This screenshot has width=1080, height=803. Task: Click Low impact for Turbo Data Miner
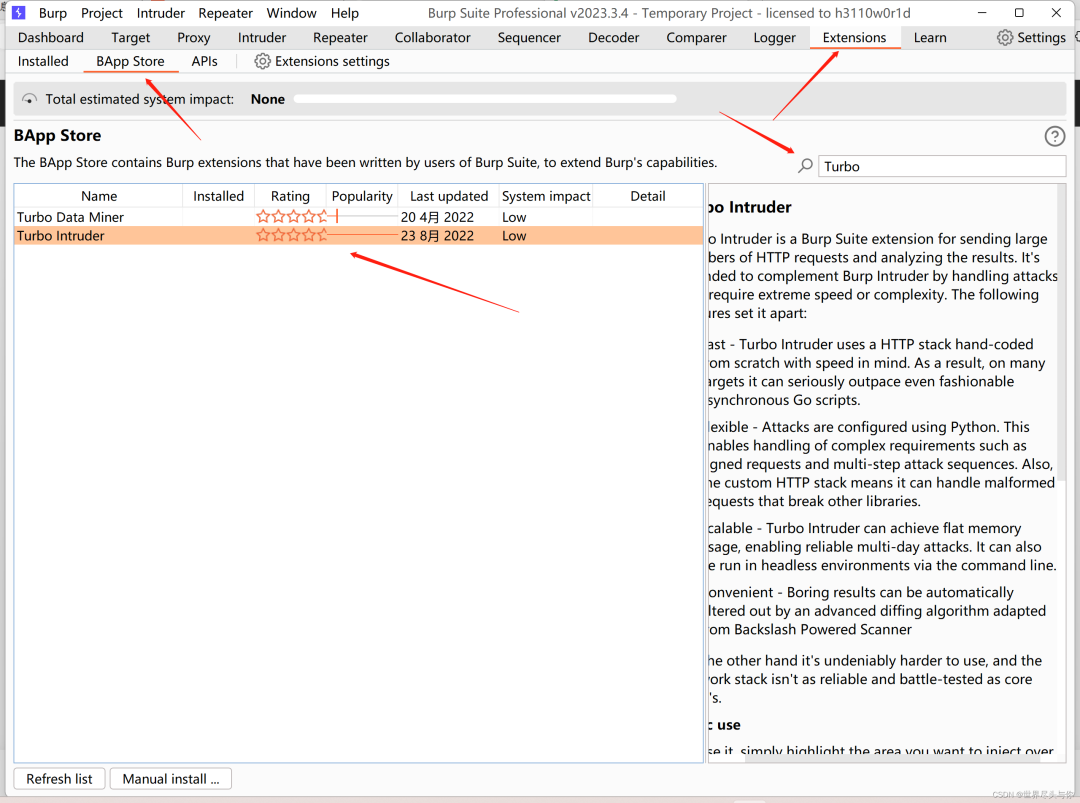pos(514,217)
